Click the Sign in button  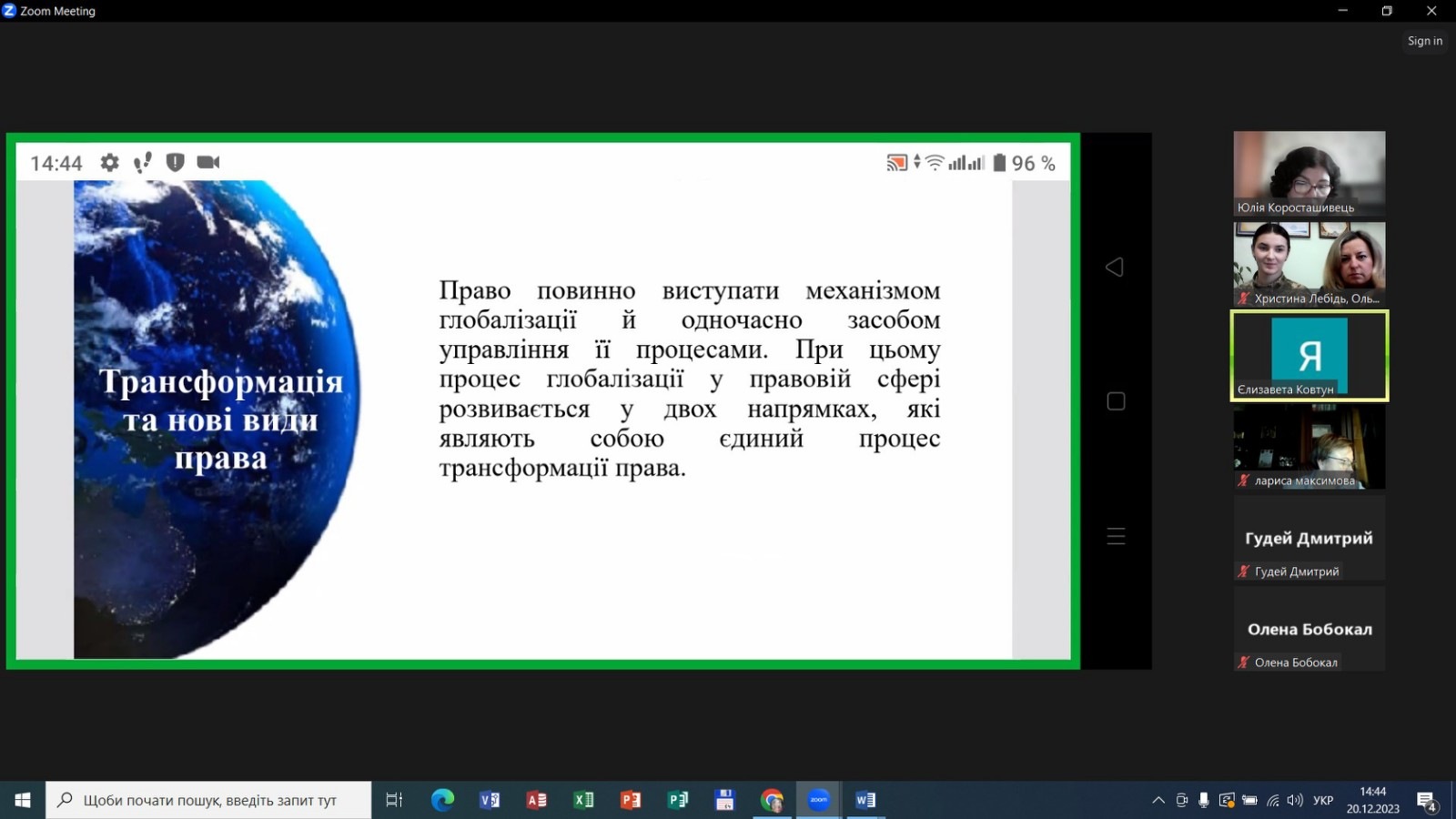pyautogui.click(x=1424, y=41)
